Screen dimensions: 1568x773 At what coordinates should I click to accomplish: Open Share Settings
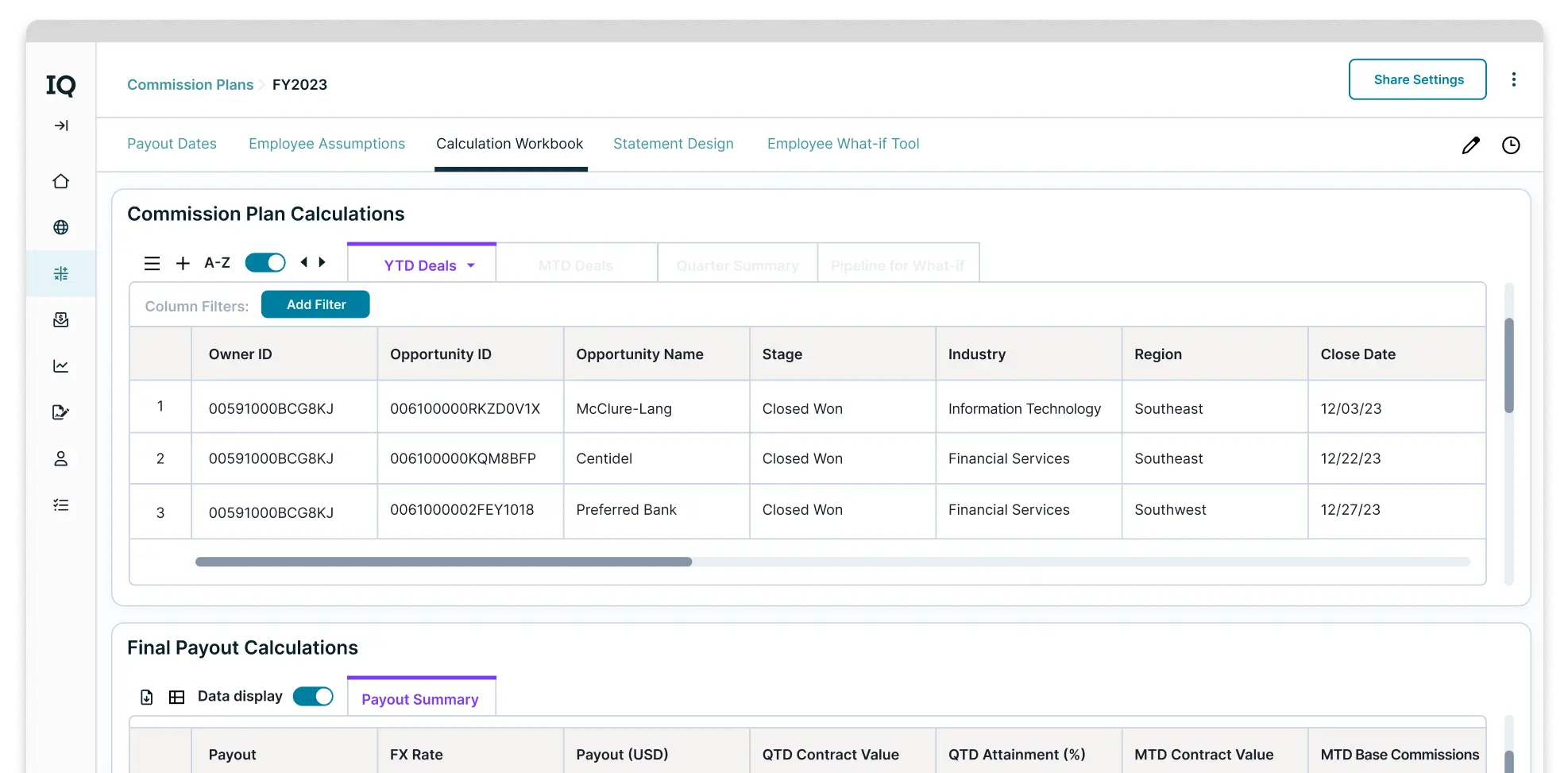click(x=1418, y=79)
